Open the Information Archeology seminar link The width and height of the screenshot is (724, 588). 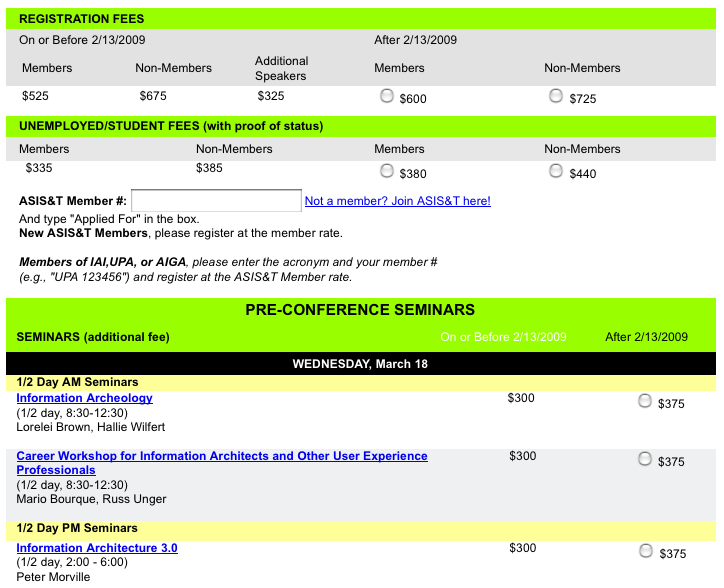(x=85, y=398)
